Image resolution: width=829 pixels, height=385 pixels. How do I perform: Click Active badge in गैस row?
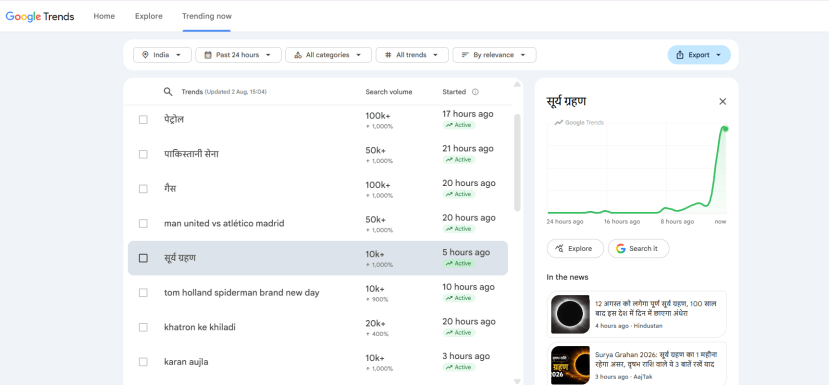(459, 194)
